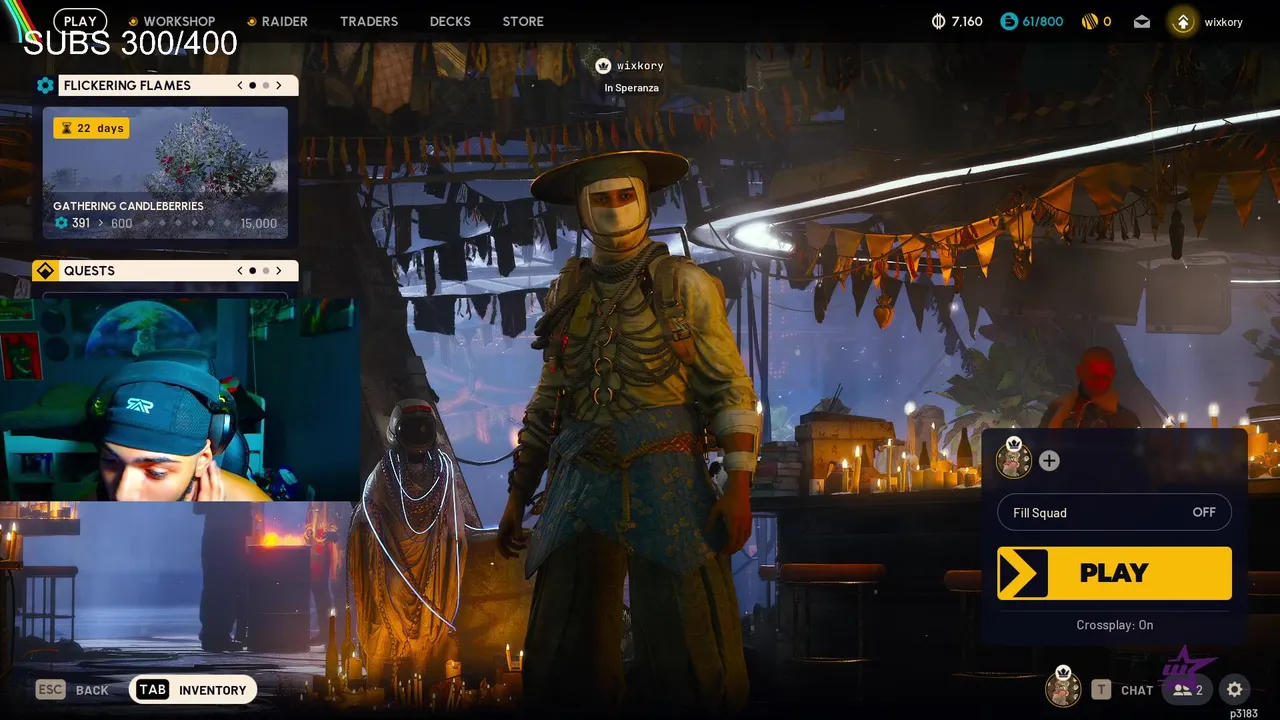Toggle Crossplay: On setting
Screen dimensions: 1280x720
pyautogui.click(x=1114, y=625)
